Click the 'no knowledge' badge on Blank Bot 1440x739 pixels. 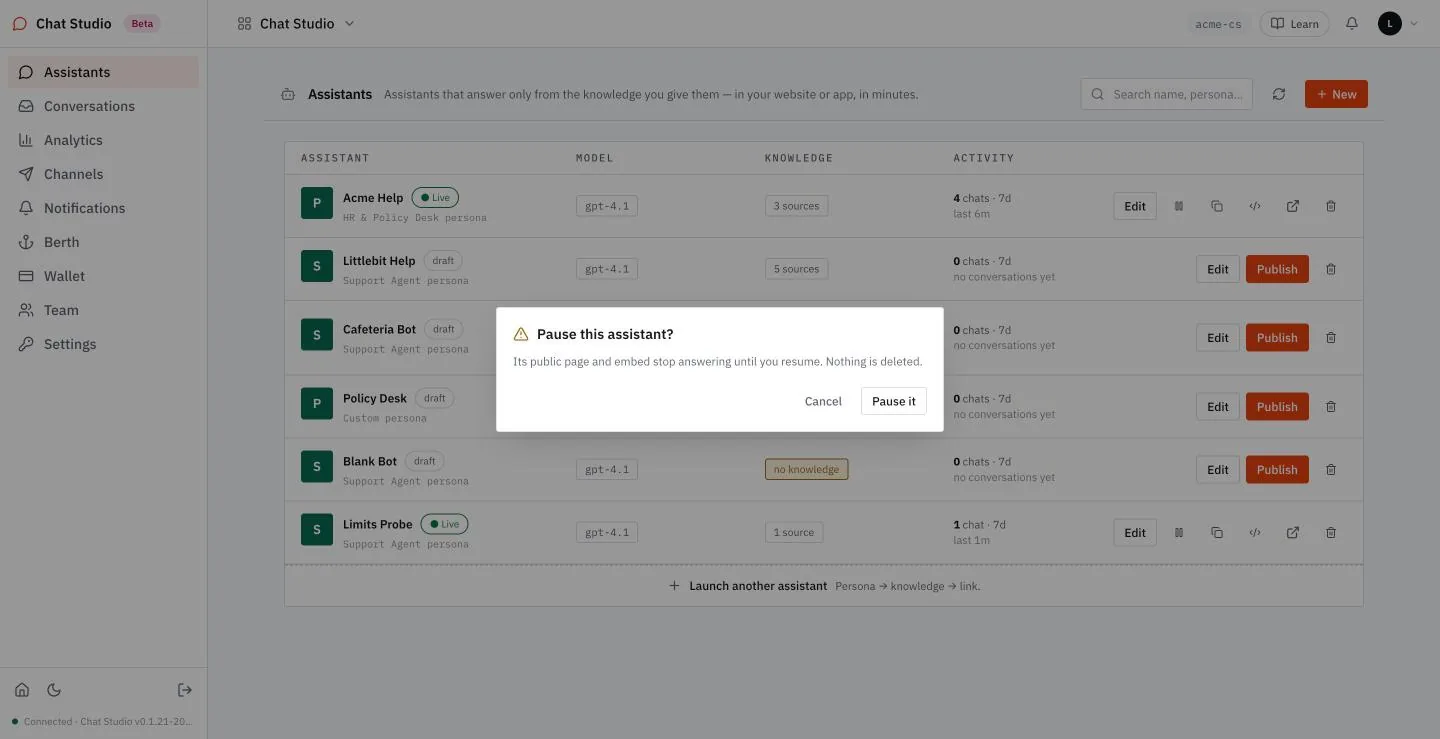tap(806, 470)
